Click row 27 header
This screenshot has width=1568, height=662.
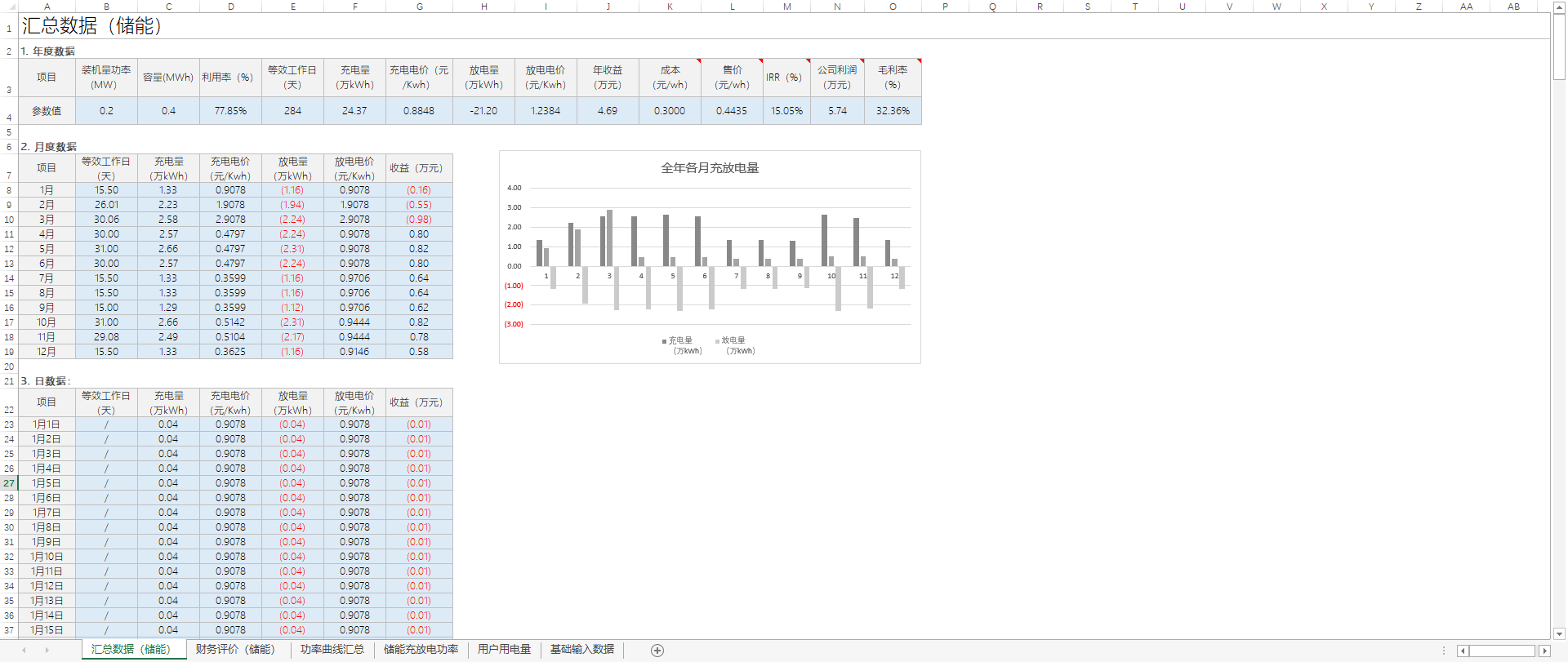9,483
